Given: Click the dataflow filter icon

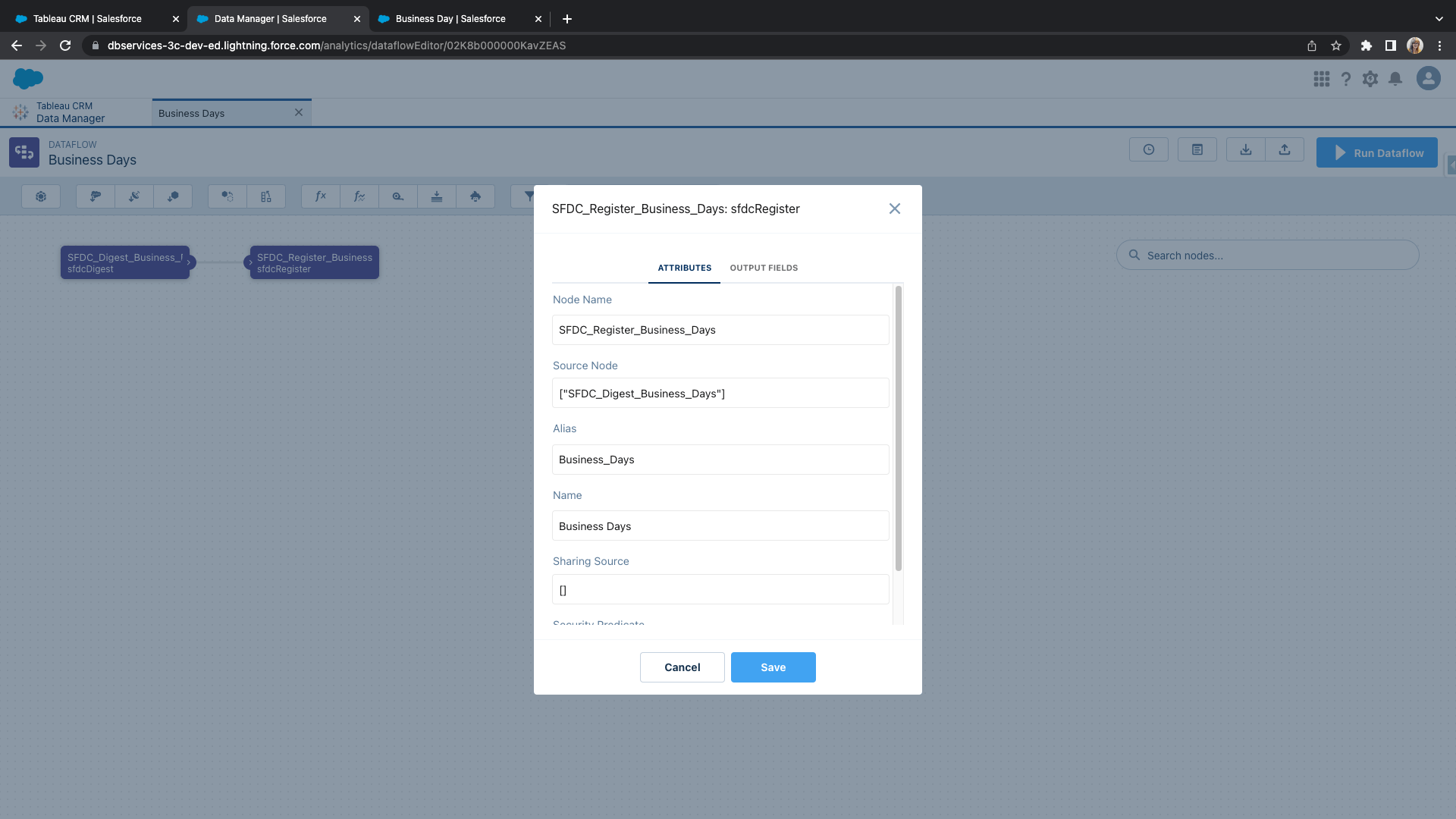Looking at the screenshot, I should [x=530, y=196].
